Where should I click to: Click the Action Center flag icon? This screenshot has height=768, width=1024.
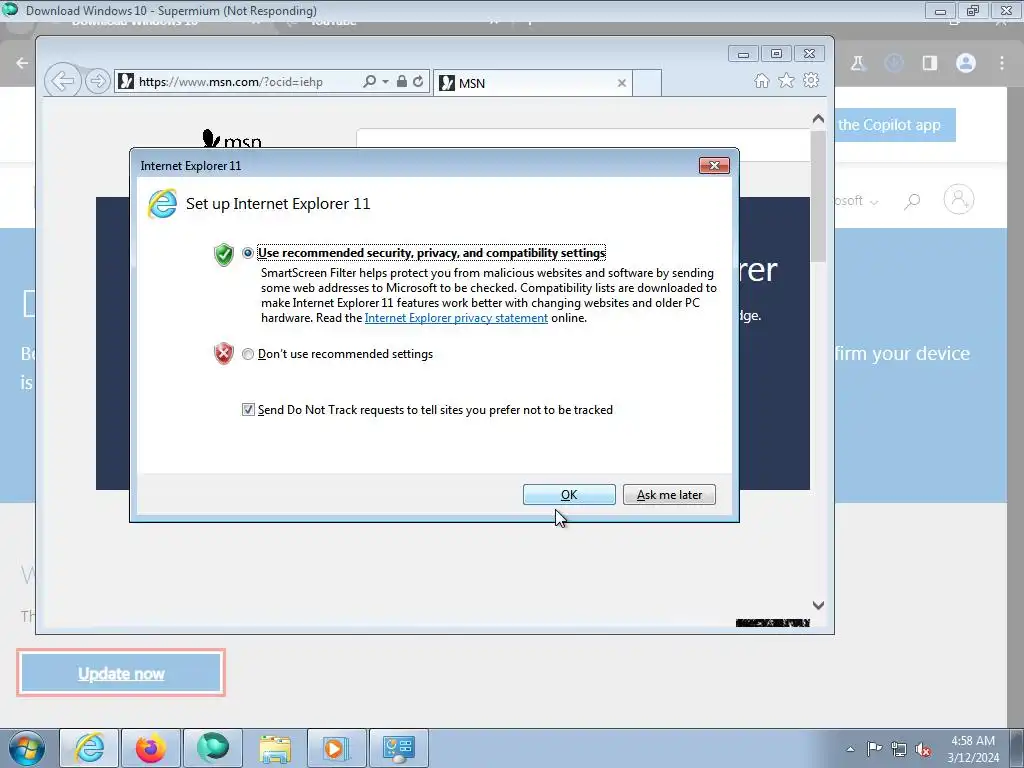[x=874, y=749]
